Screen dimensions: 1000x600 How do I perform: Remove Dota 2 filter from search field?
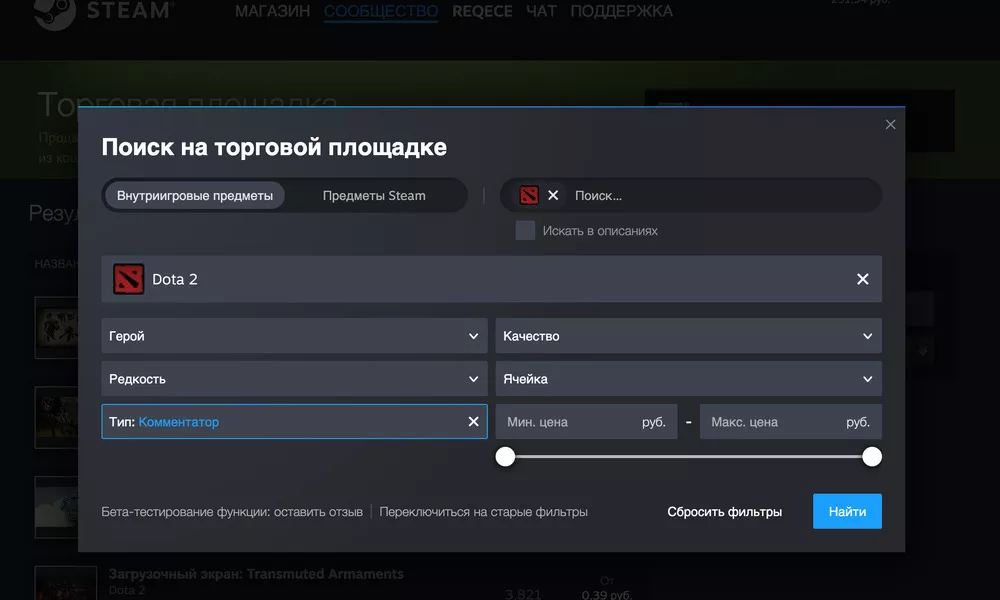tap(553, 195)
